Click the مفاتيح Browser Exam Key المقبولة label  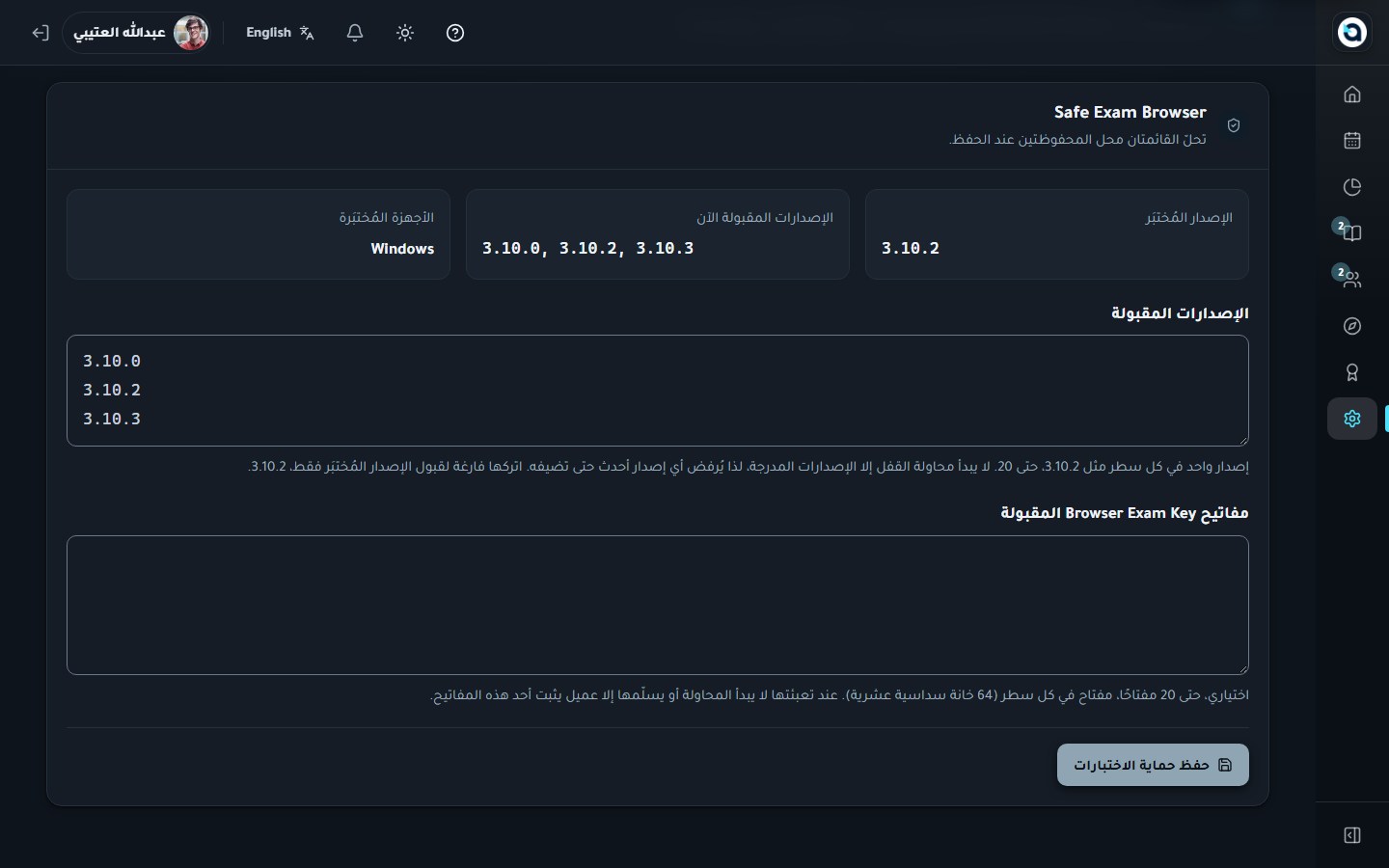click(x=1125, y=513)
